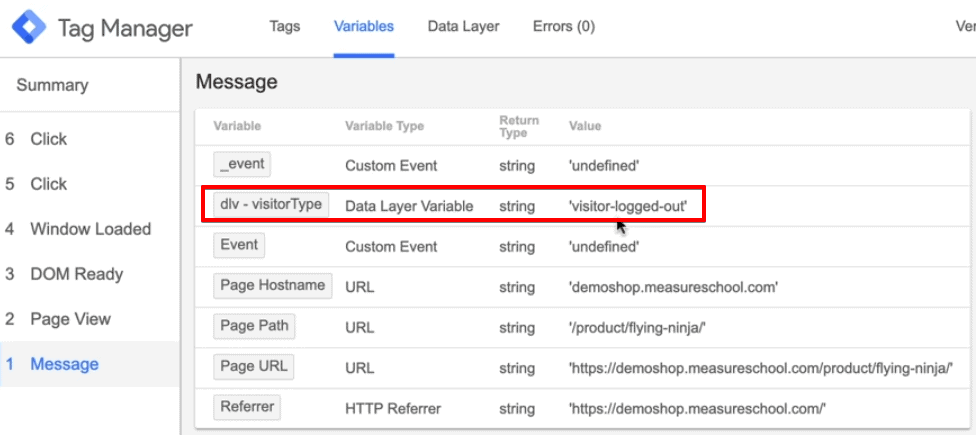Select the Page View event
The height and width of the screenshot is (435, 976).
(90, 319)
